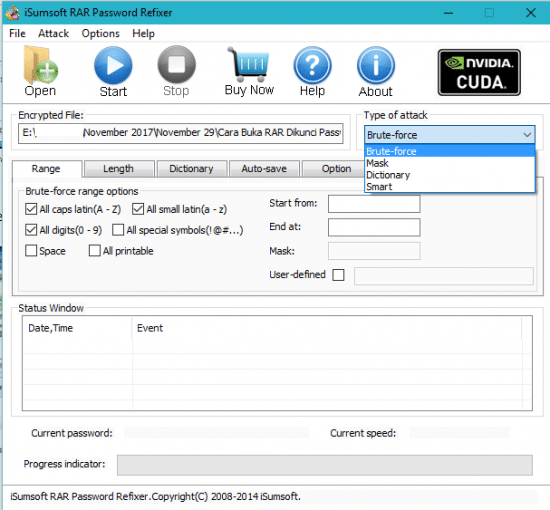This screenshot has width=550, height=510.
Task: Toggle All caps latin(A - Z) checkbox
Action: click(x=31, y=209)
